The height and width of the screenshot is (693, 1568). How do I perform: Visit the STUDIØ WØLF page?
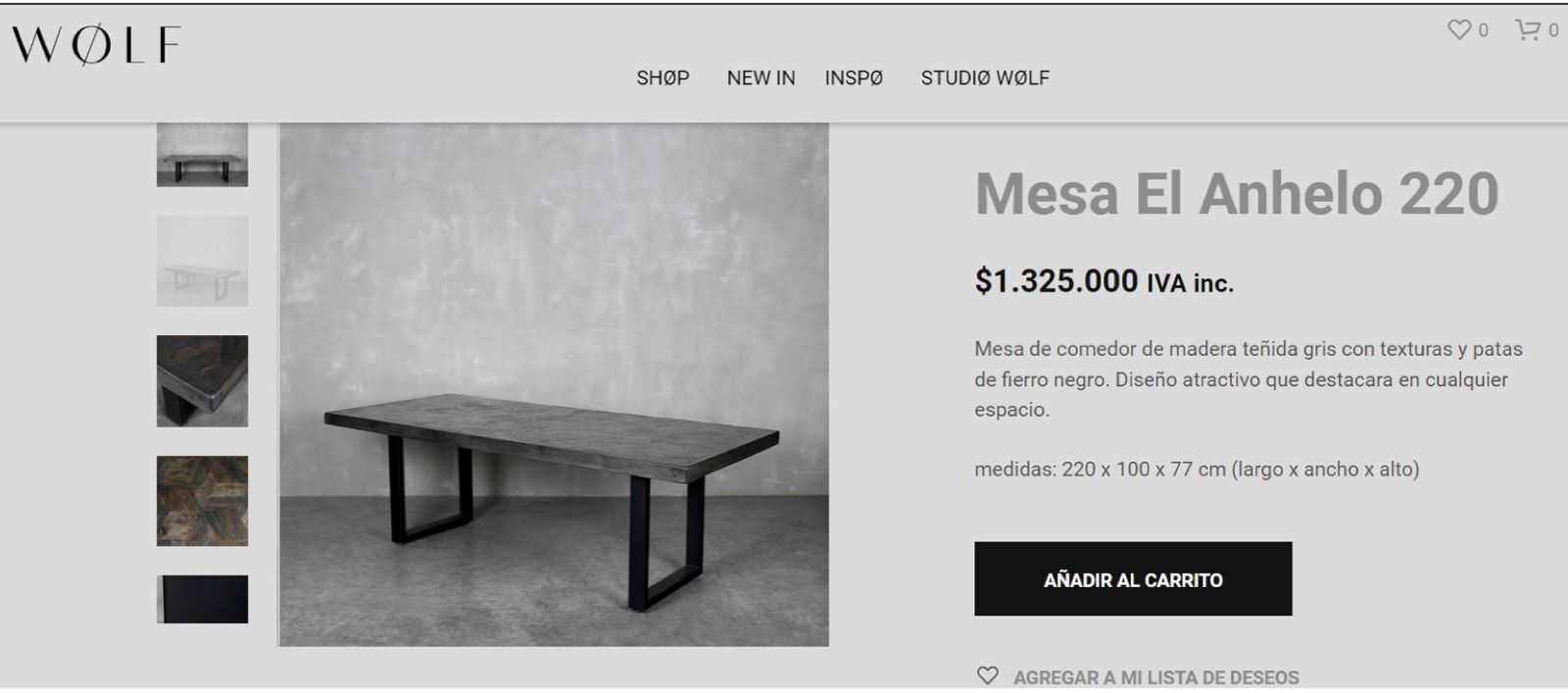983,77
